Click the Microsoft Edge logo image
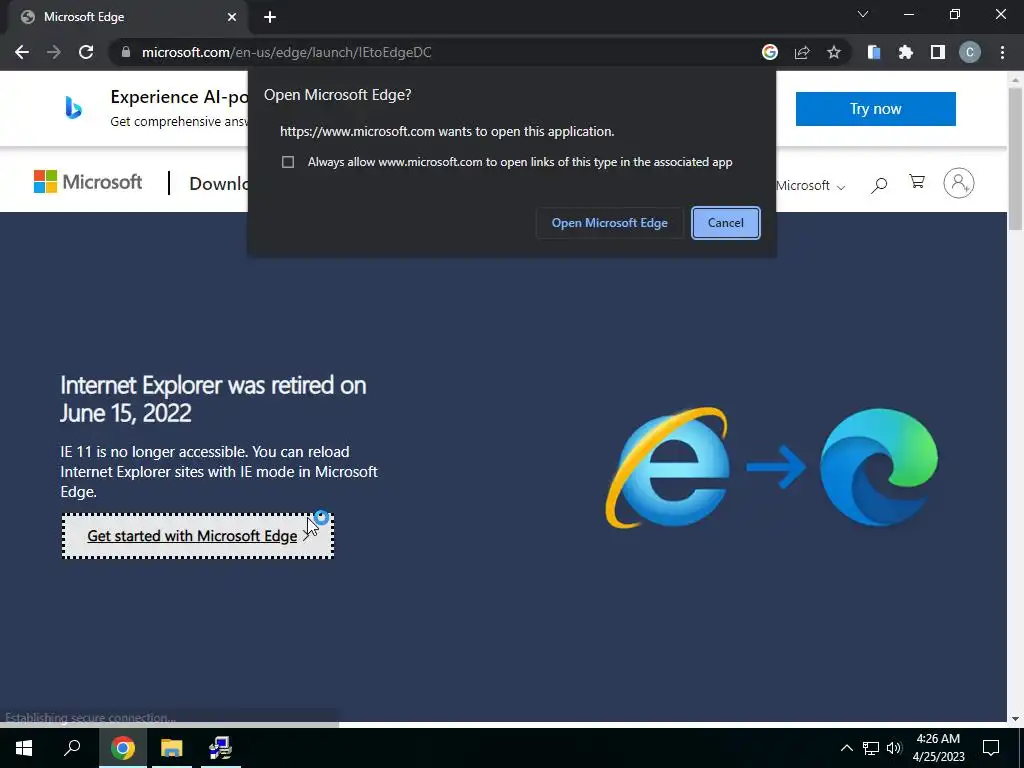The image size is (1024, 768). tap(879, 467)
